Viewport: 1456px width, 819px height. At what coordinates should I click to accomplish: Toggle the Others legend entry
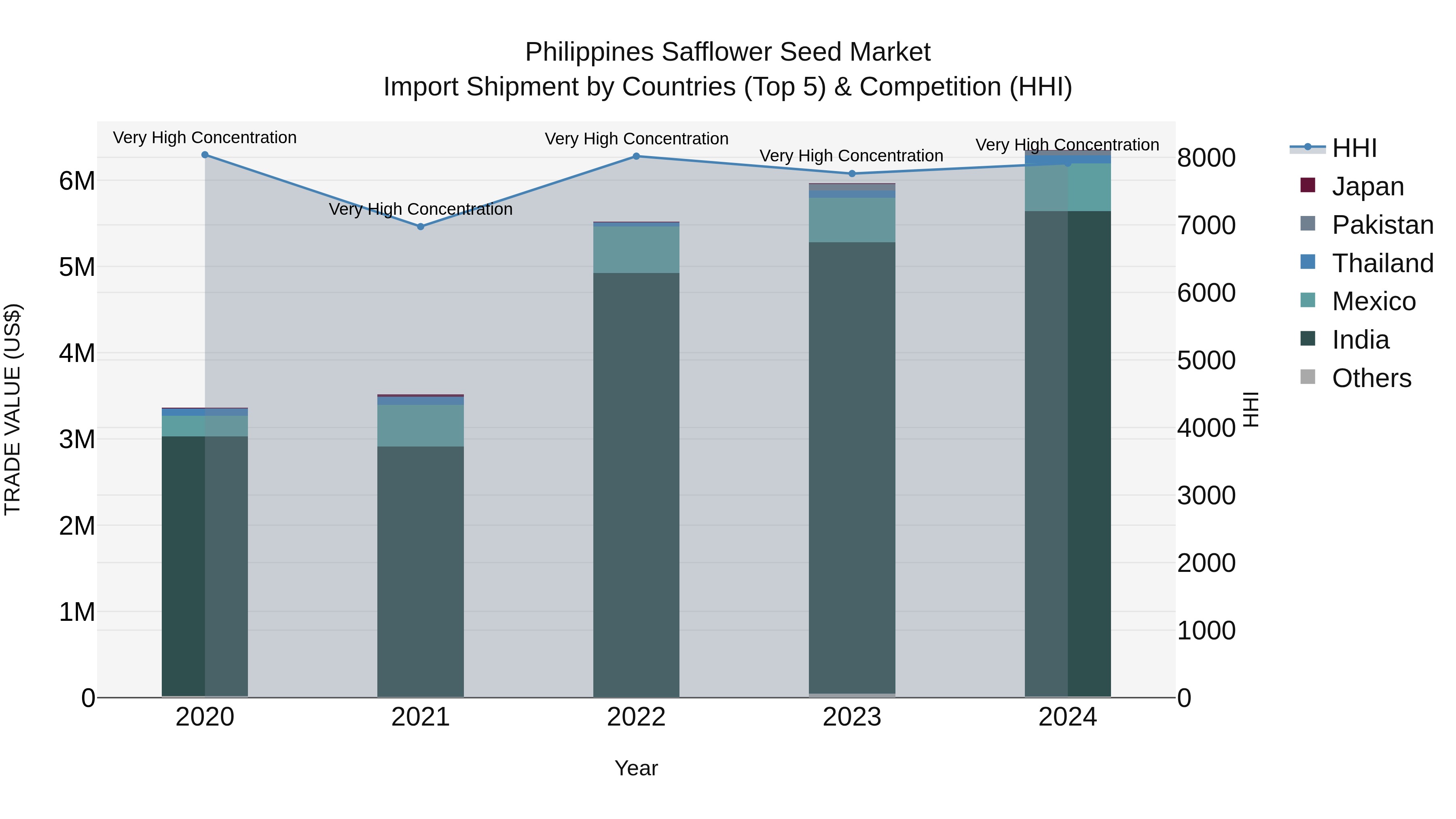coord(1355,378)
